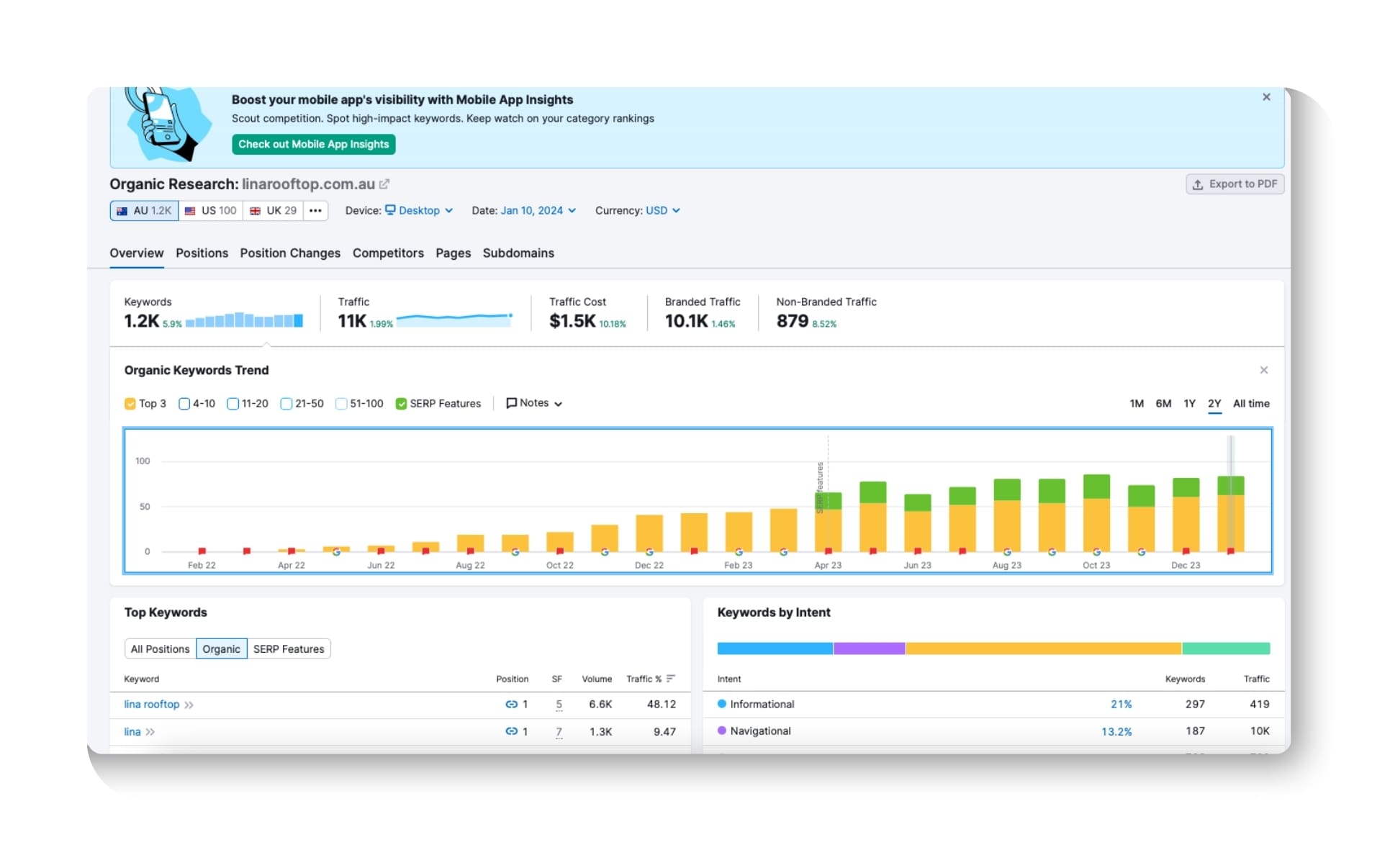
Task: Click the orange segment of intent bar
Action: 1042,648
